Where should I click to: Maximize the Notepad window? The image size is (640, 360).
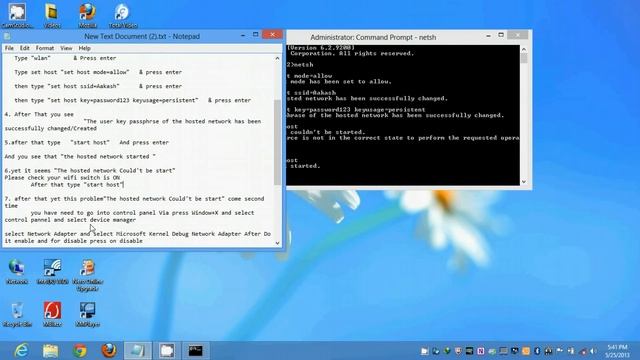click(x=256, y=35)
